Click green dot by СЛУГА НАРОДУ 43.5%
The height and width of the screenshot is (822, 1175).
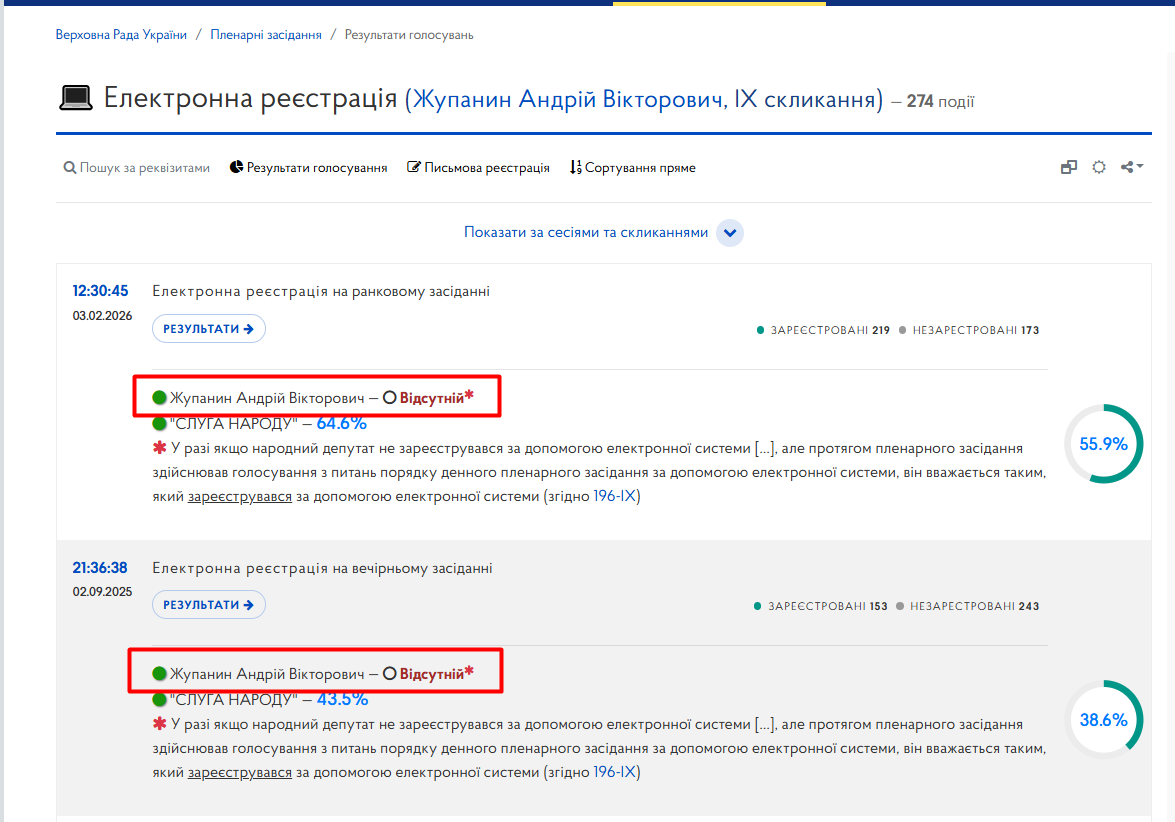click(x=159, y=699)
